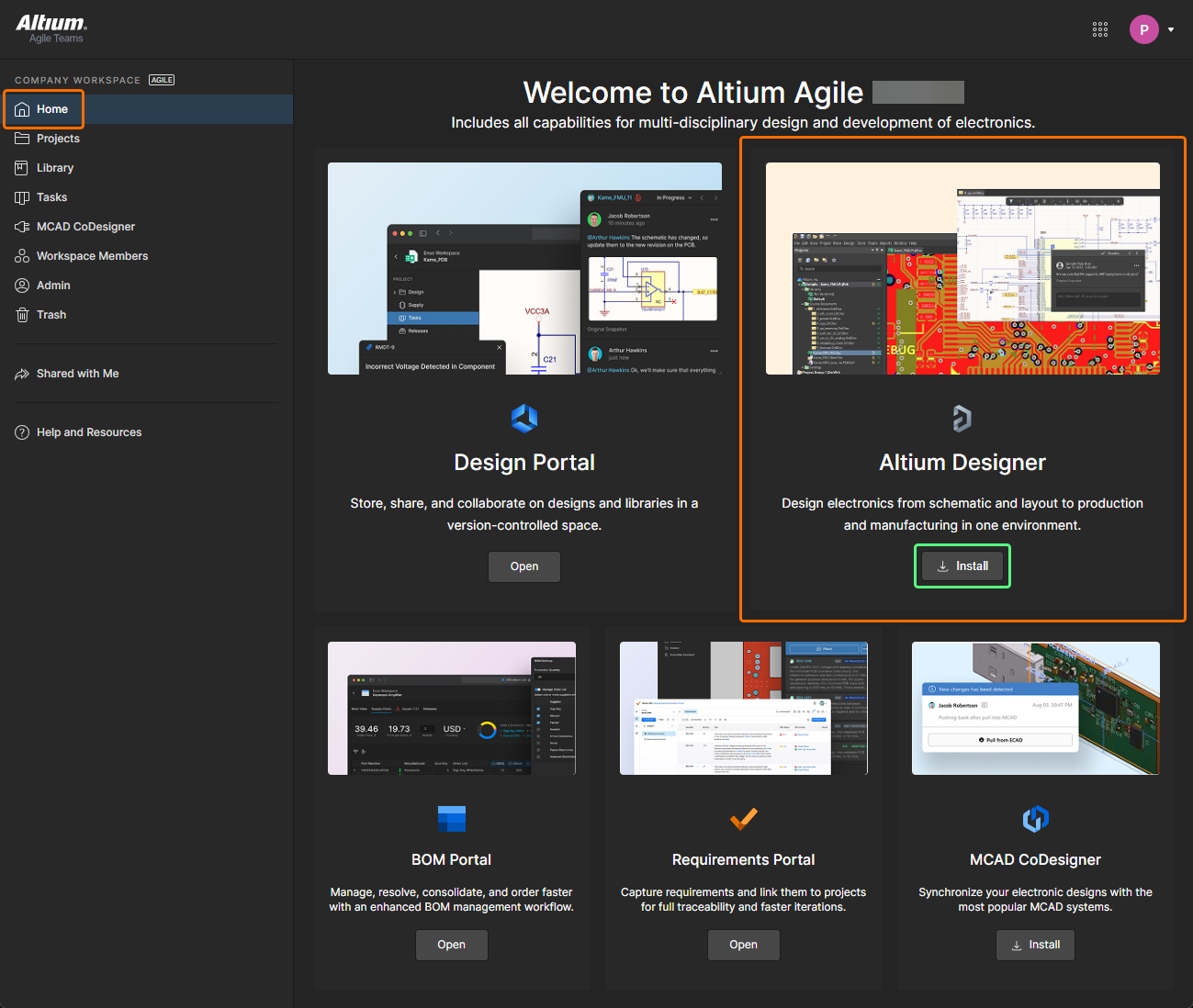Click the Altium Designer logo icon

(962, 419)
